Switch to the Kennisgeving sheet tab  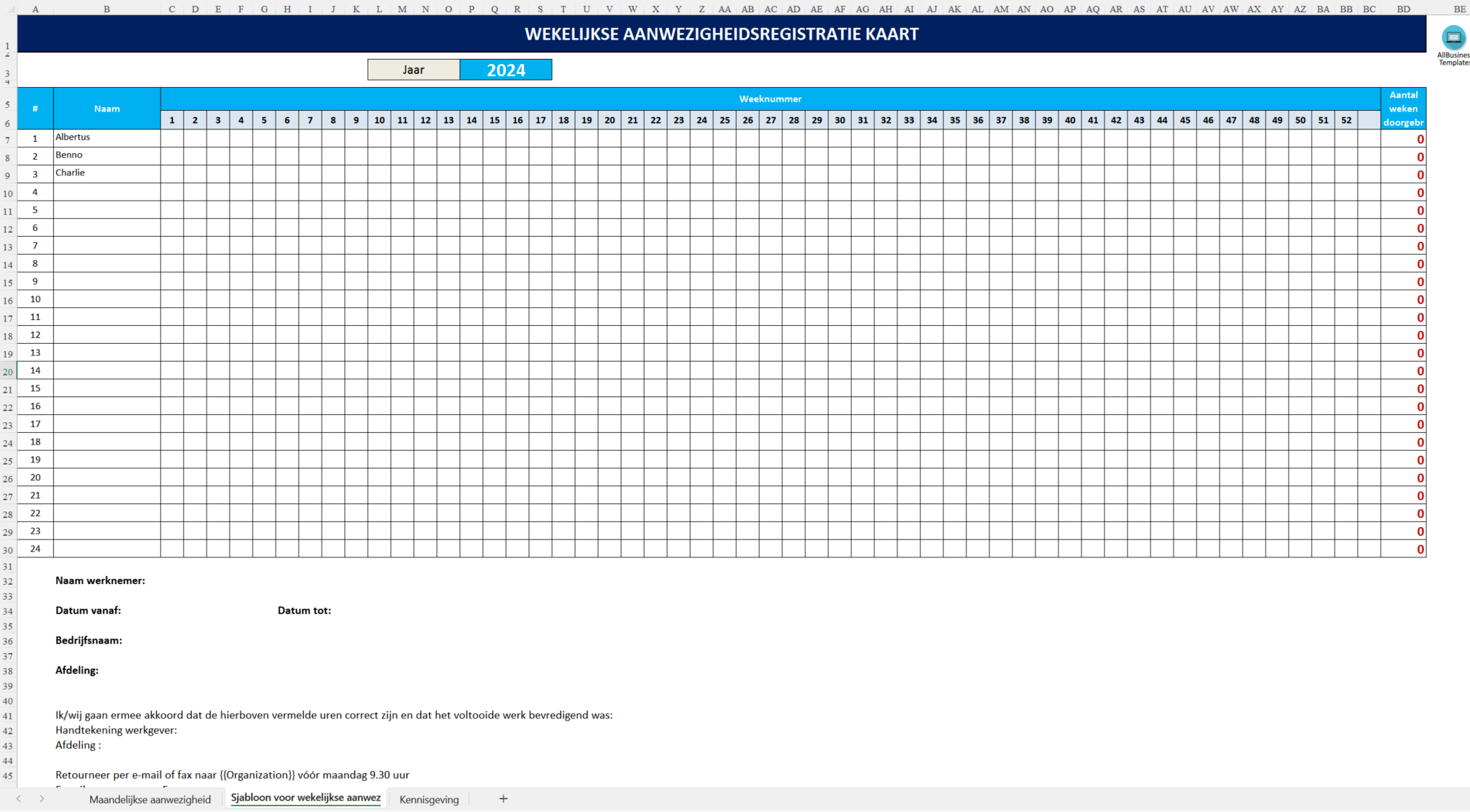click(429, 799)
